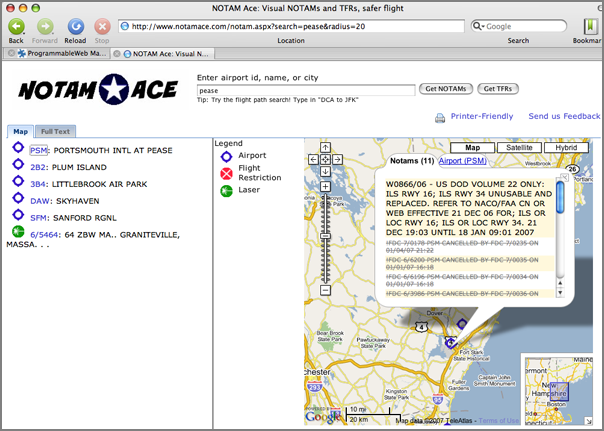This screenshot has width=604, height=431.
Task: Click airport icon next to 3B4
Action: tap(18, 181)
